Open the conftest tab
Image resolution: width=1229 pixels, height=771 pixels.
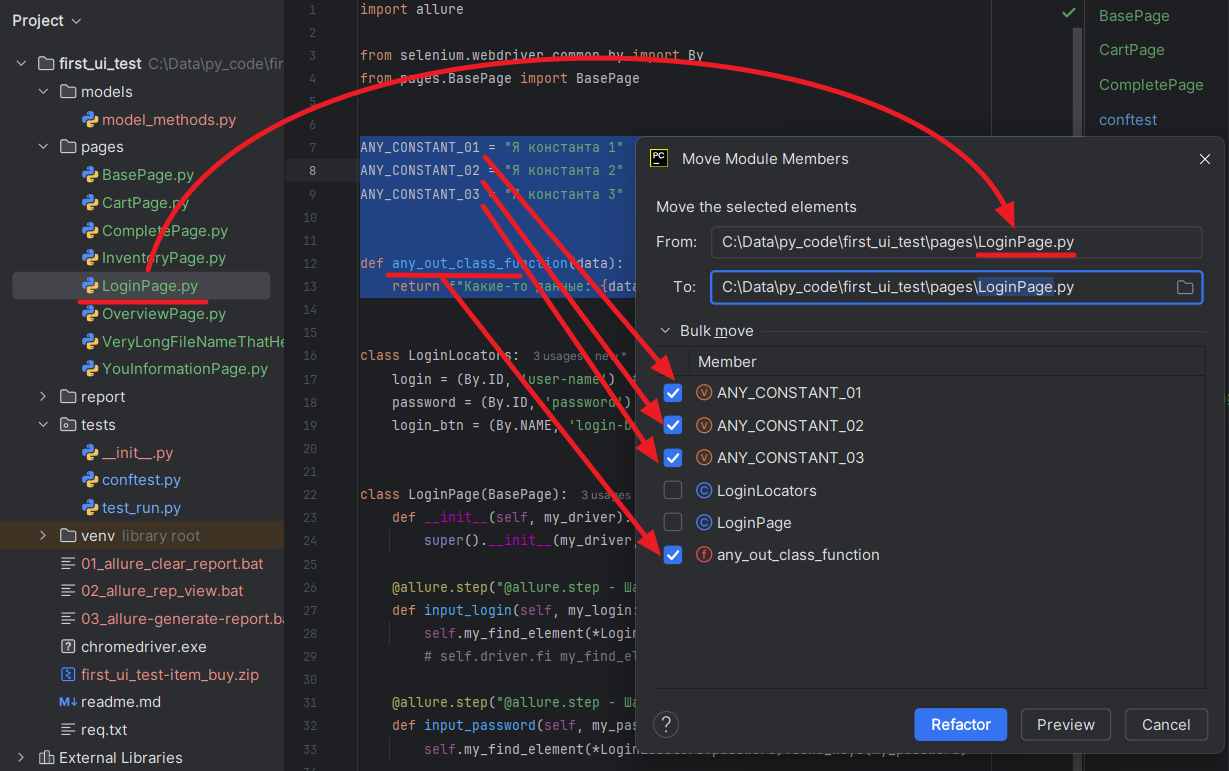tap(1127, 120)
